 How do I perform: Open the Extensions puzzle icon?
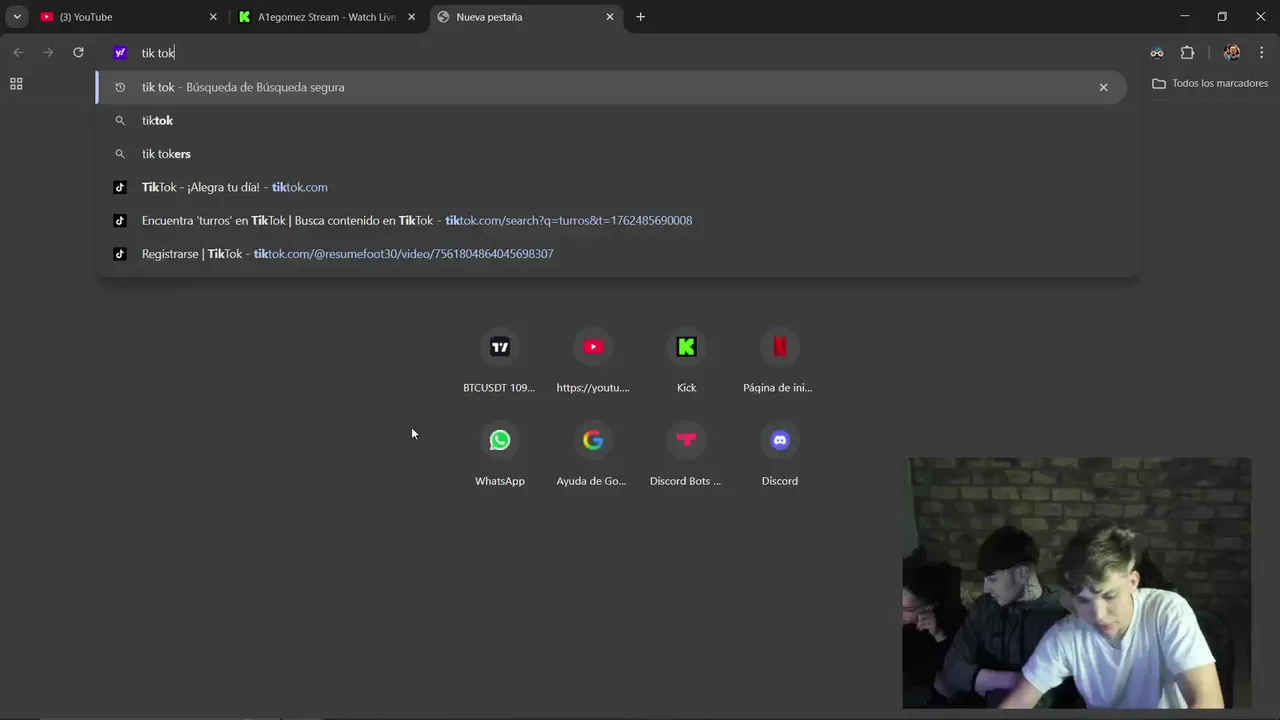1188,53
